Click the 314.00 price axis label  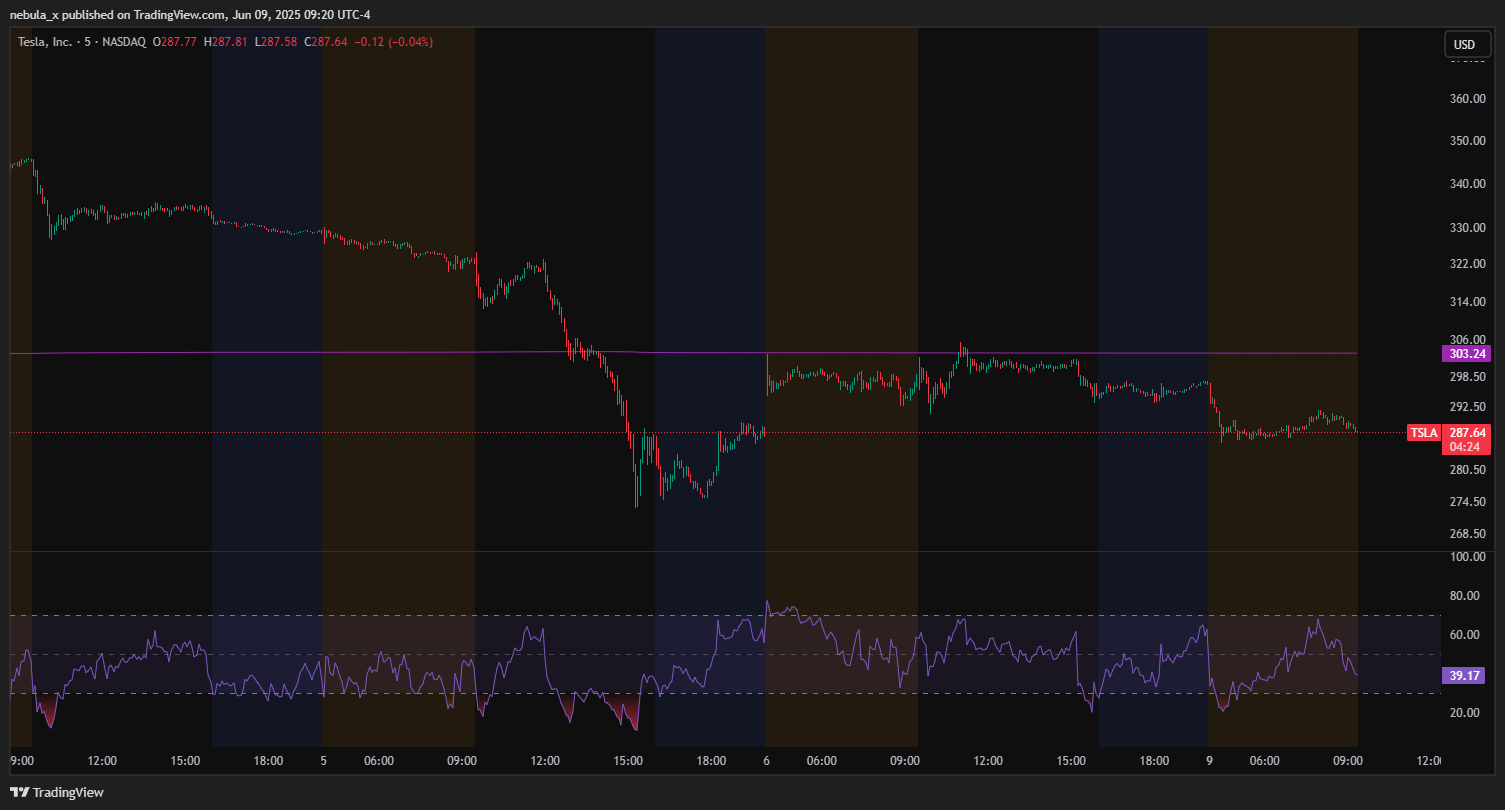point(1466,302)
